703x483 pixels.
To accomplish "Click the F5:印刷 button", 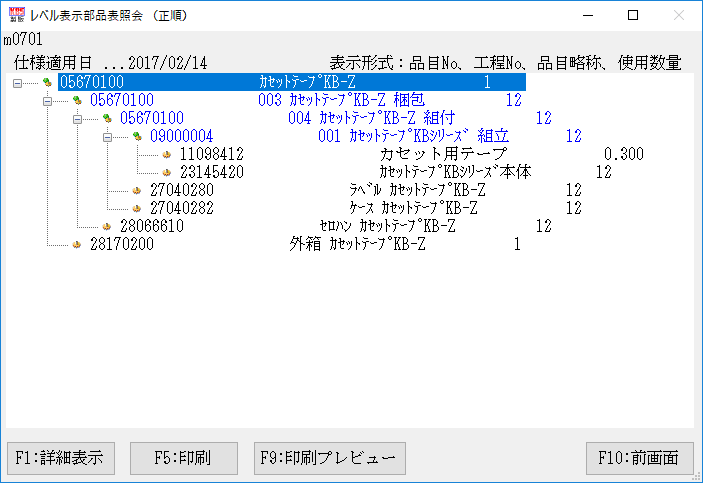I will 184,458.
